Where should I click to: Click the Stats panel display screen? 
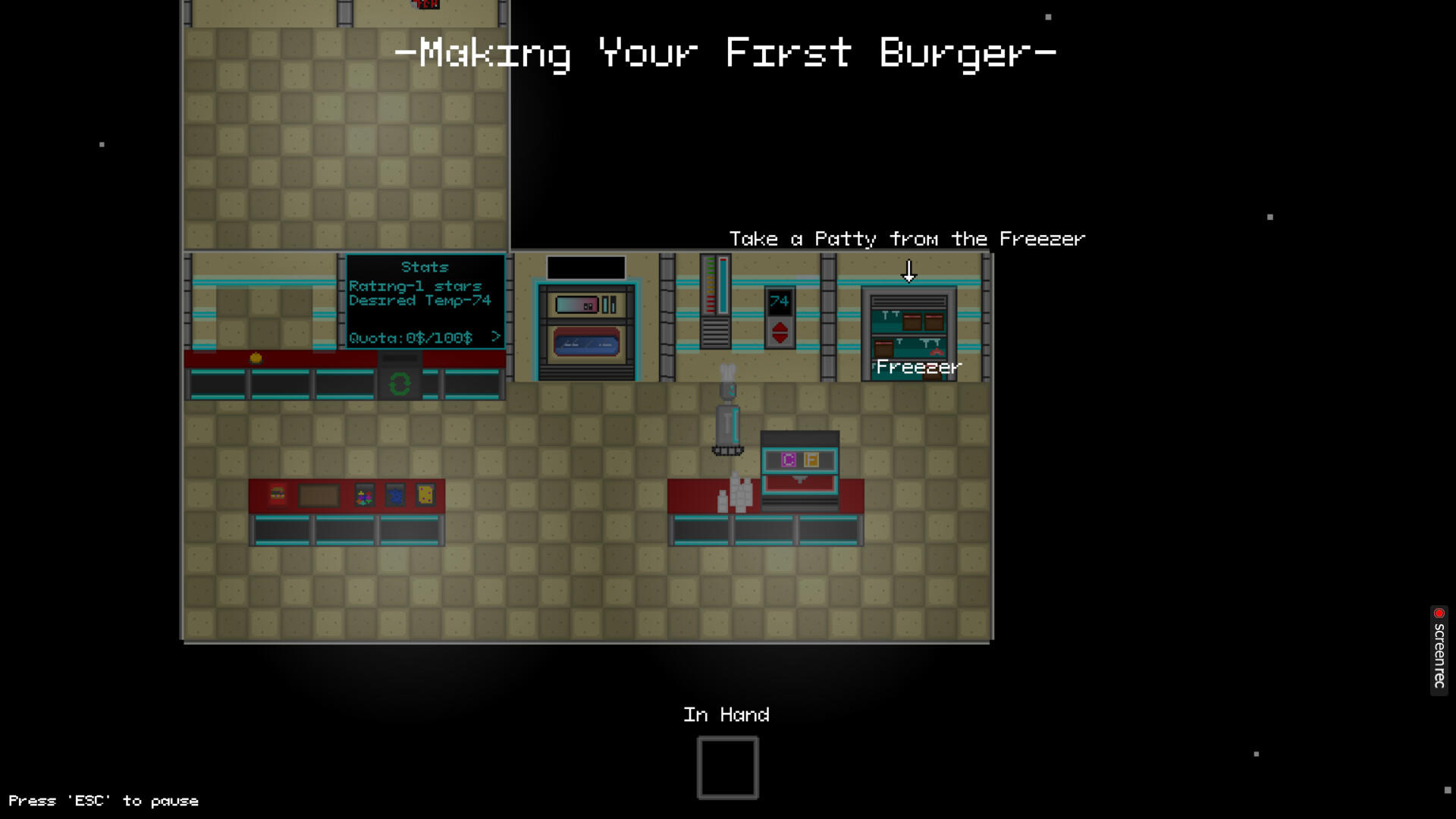coord(424,302)
